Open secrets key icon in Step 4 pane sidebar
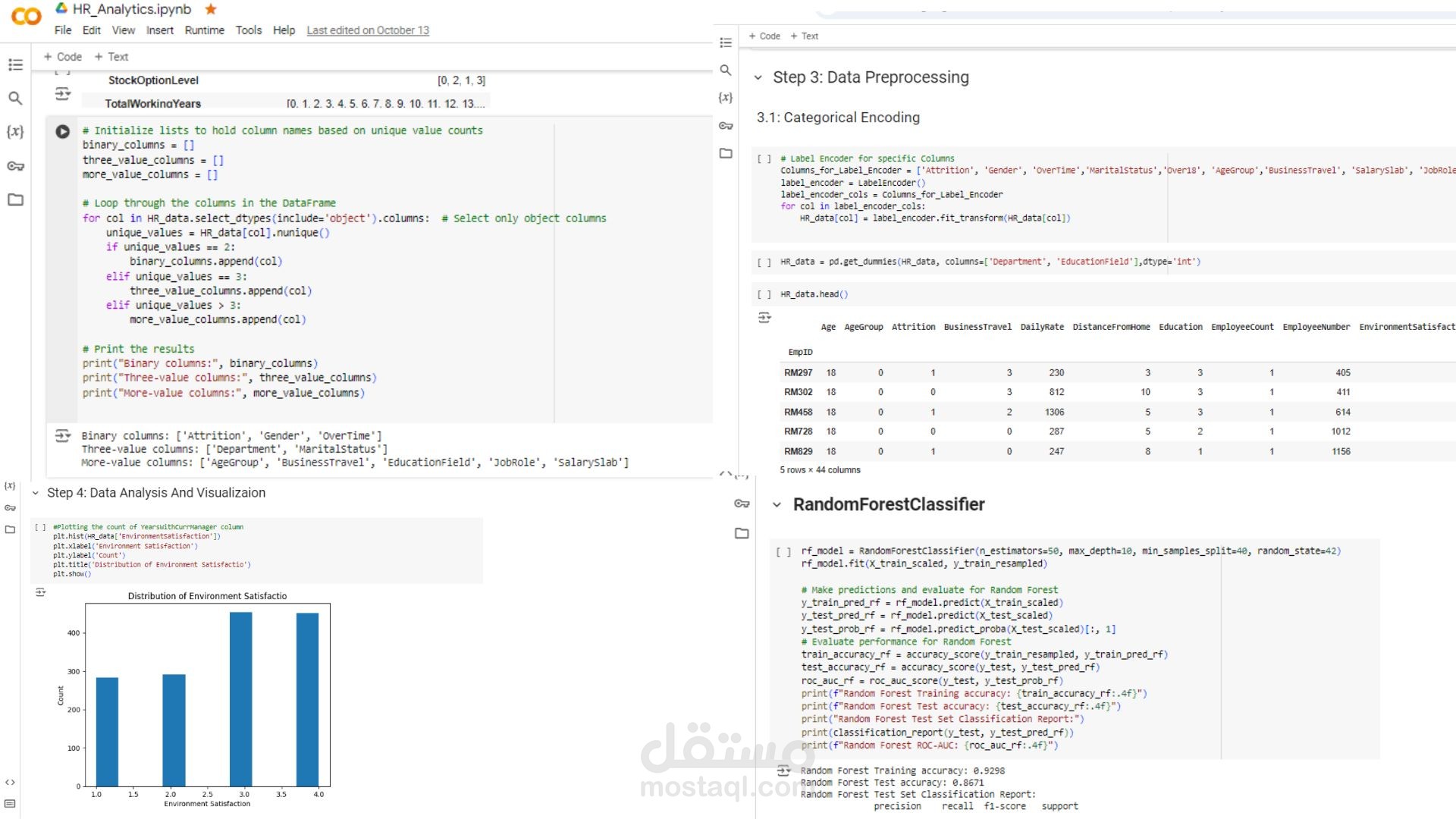This screenshot has width=1456, height=819. (10, 508)
